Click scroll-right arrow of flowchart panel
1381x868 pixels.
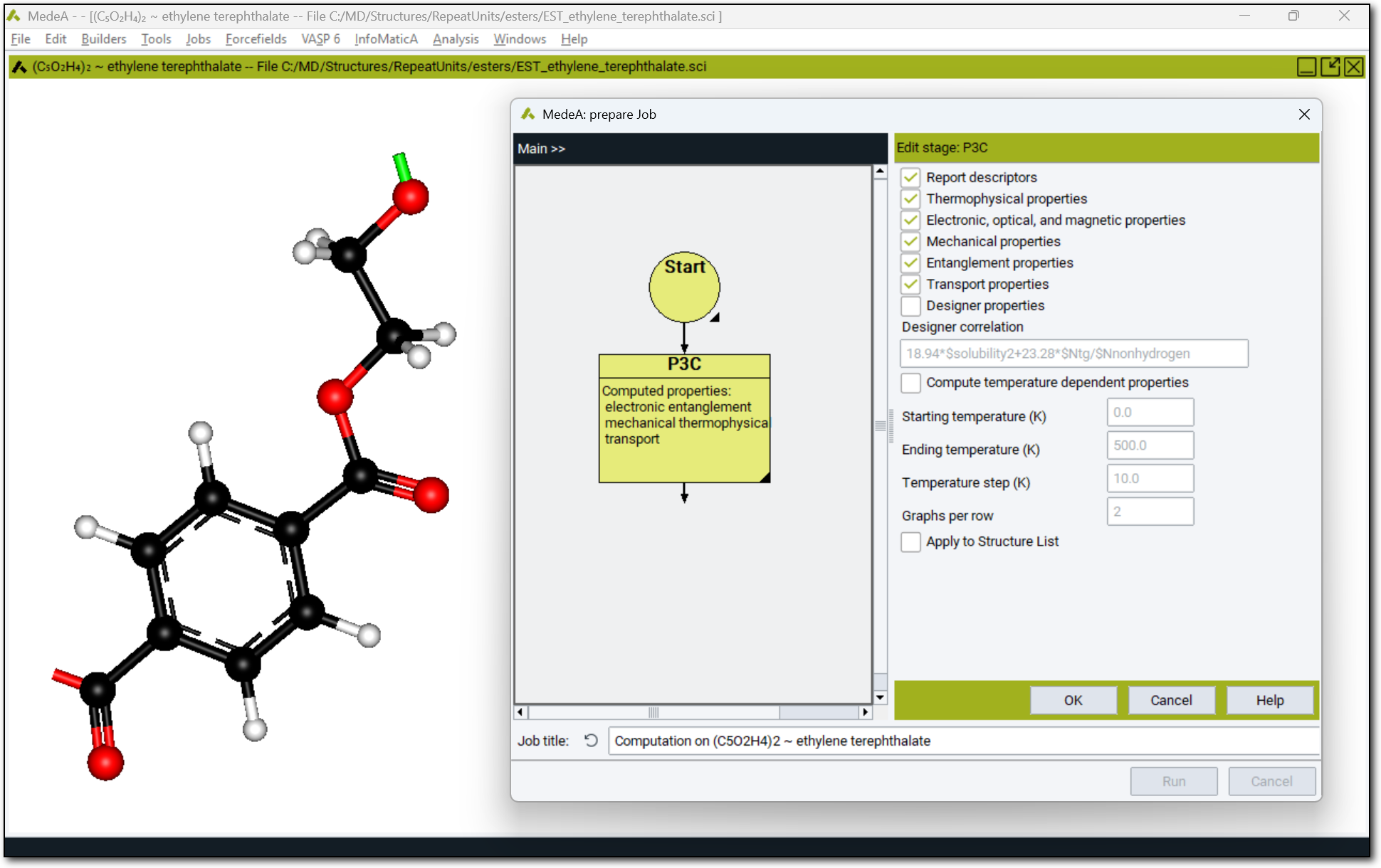coord(865,712)
